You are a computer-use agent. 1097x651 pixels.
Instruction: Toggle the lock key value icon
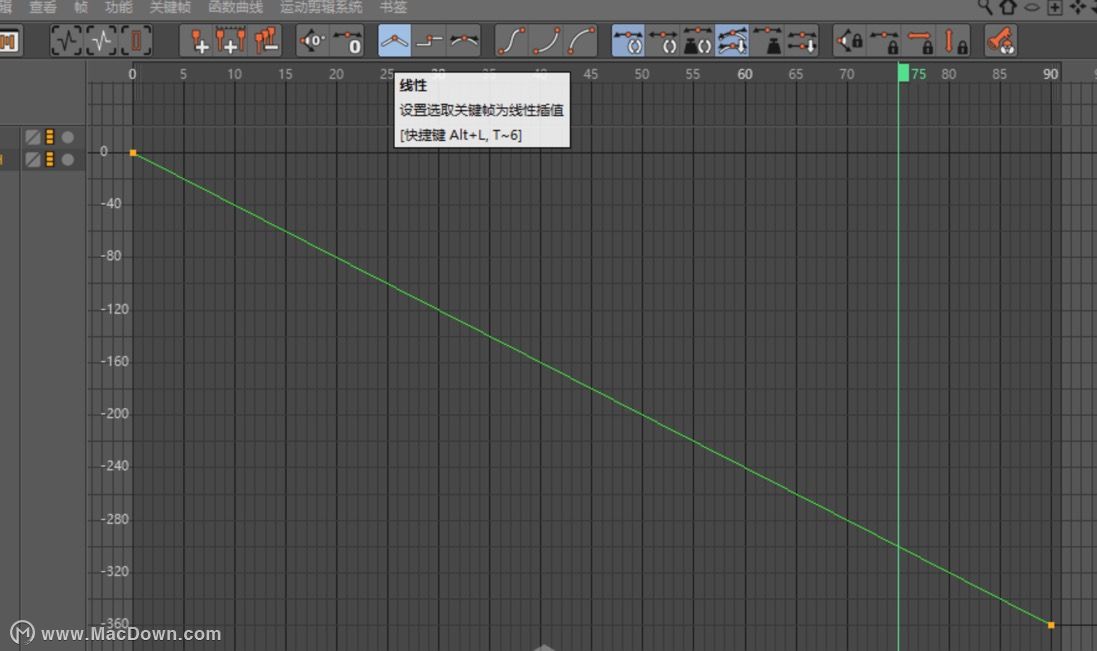pyautogui.click(x=955, y=41)
